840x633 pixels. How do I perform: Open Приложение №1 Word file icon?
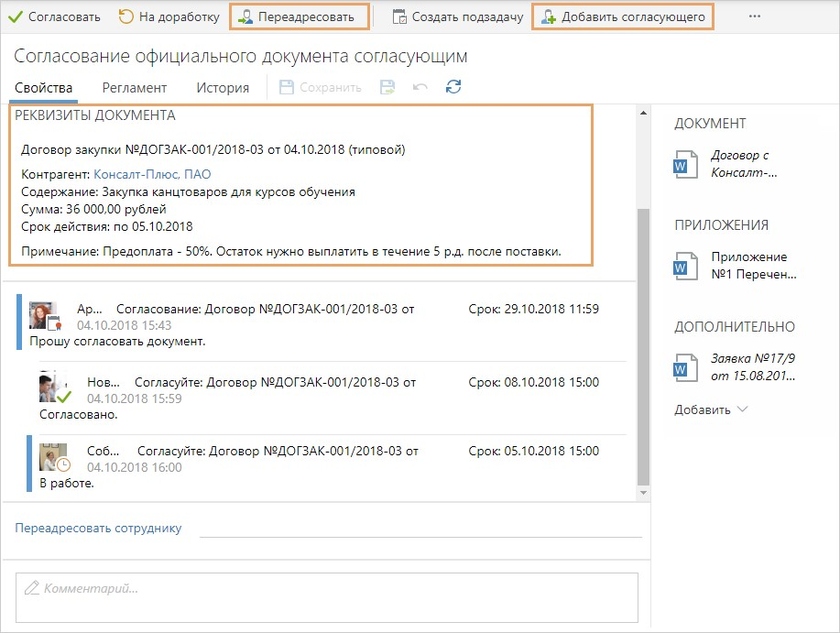(686, 266)
